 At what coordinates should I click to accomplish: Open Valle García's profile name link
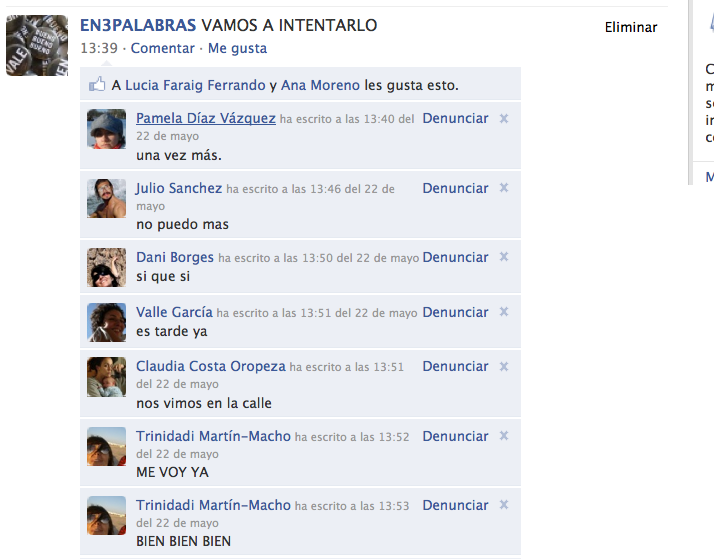click(174, 312)
